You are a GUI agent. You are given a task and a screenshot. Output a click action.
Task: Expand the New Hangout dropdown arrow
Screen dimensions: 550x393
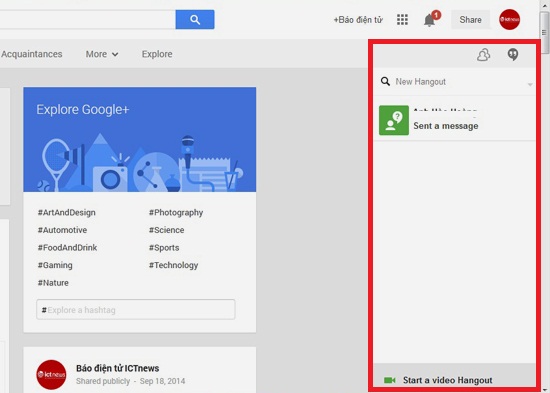coord(530,84)
